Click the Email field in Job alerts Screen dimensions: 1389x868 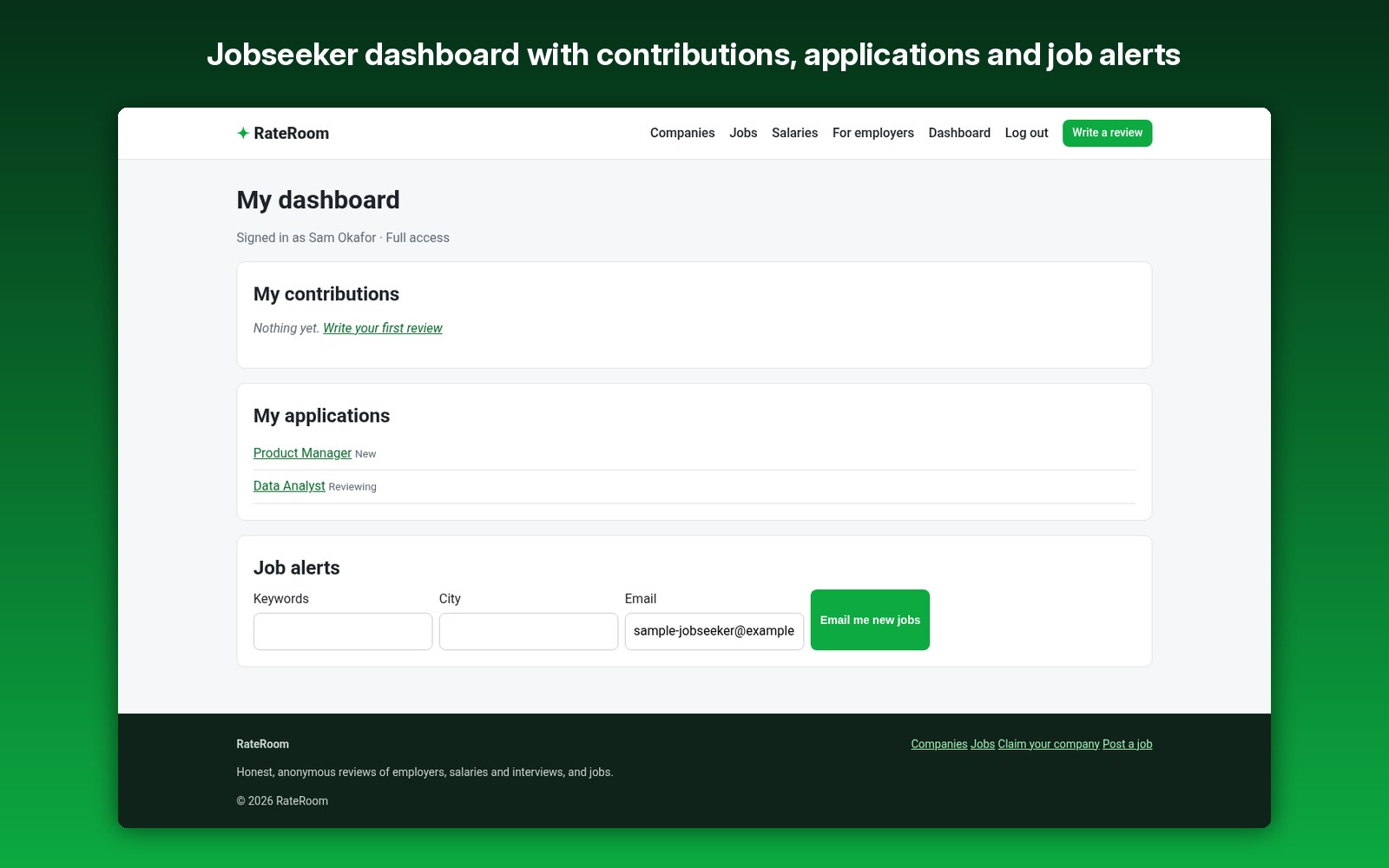(x=714, y=631)
